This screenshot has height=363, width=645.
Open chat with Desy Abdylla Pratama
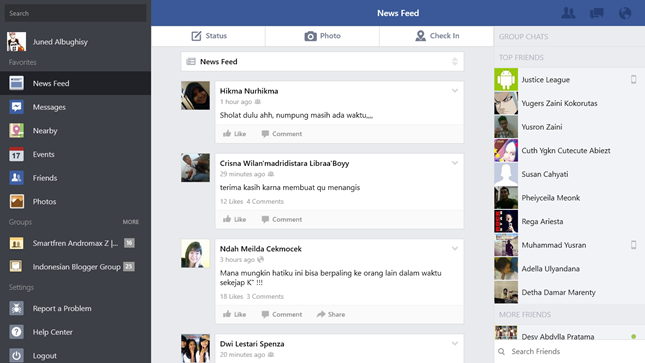pos(569,334)
